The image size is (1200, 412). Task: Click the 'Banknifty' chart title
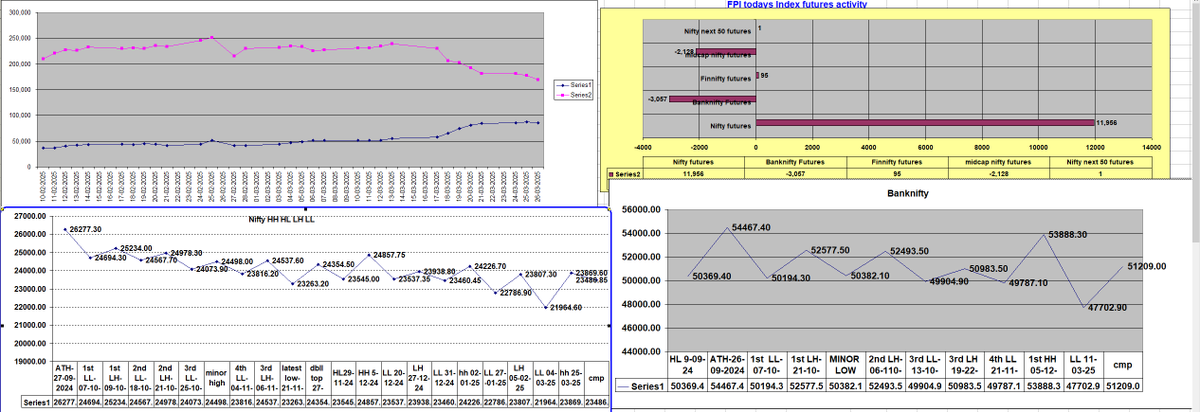pyautogui.click(x=910, y=195)
